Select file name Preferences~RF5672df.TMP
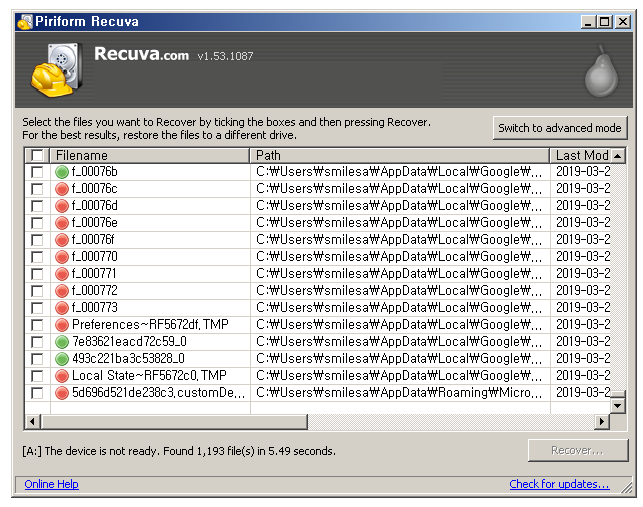Screen dimensions: 643x507 point(150,325)
